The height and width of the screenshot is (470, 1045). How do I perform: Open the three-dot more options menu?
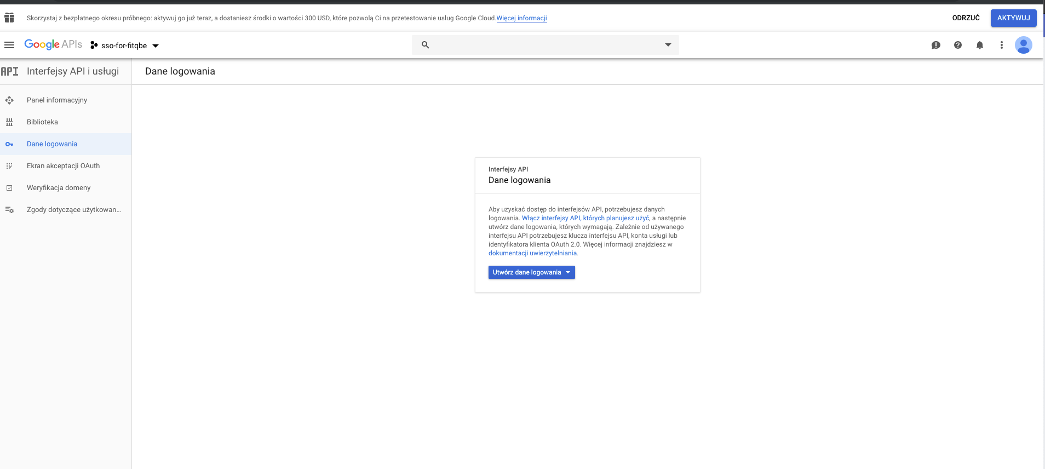tap(1001, 45)
